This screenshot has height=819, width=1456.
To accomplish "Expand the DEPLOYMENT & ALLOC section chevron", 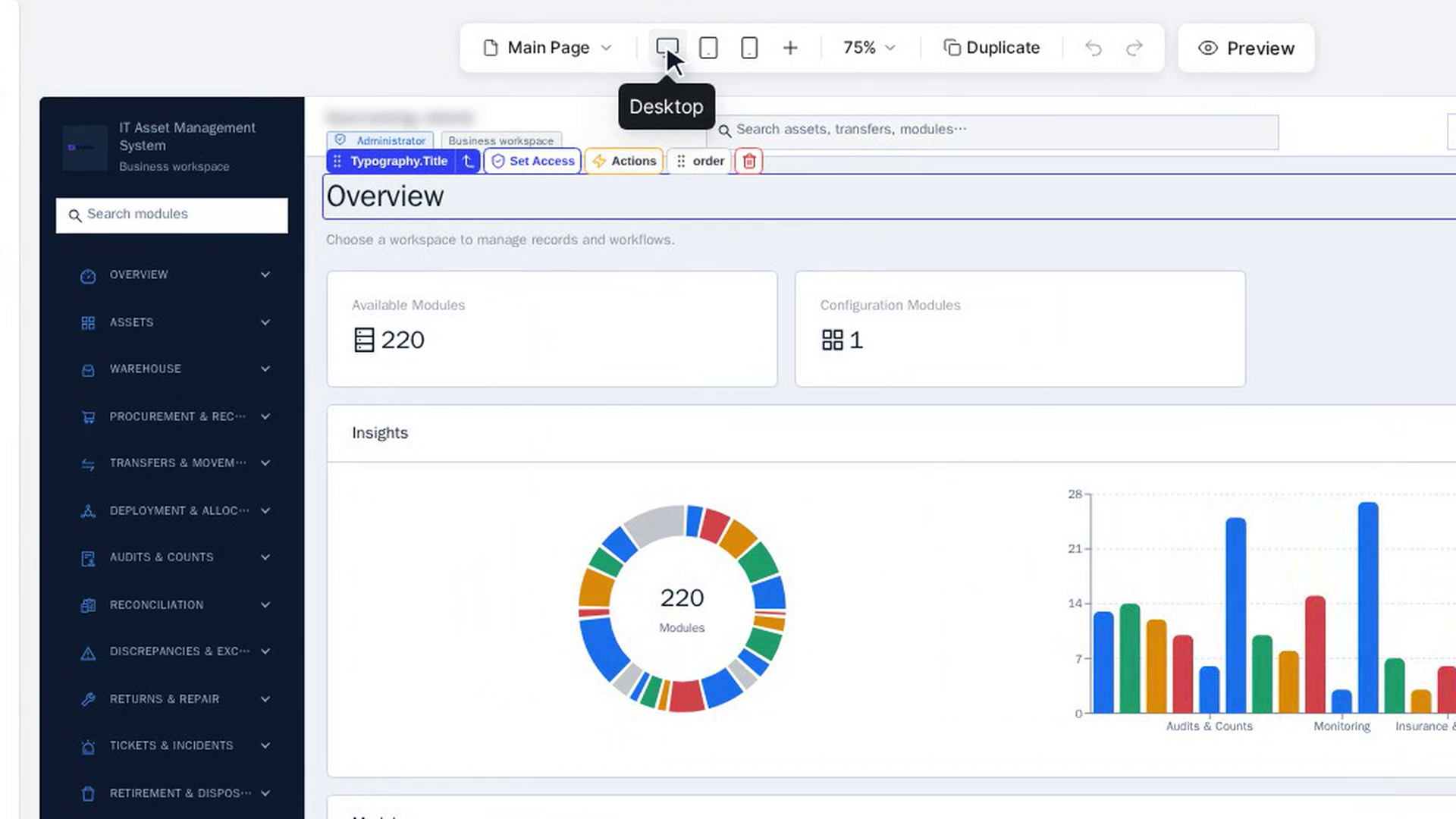I will (265, 511).
